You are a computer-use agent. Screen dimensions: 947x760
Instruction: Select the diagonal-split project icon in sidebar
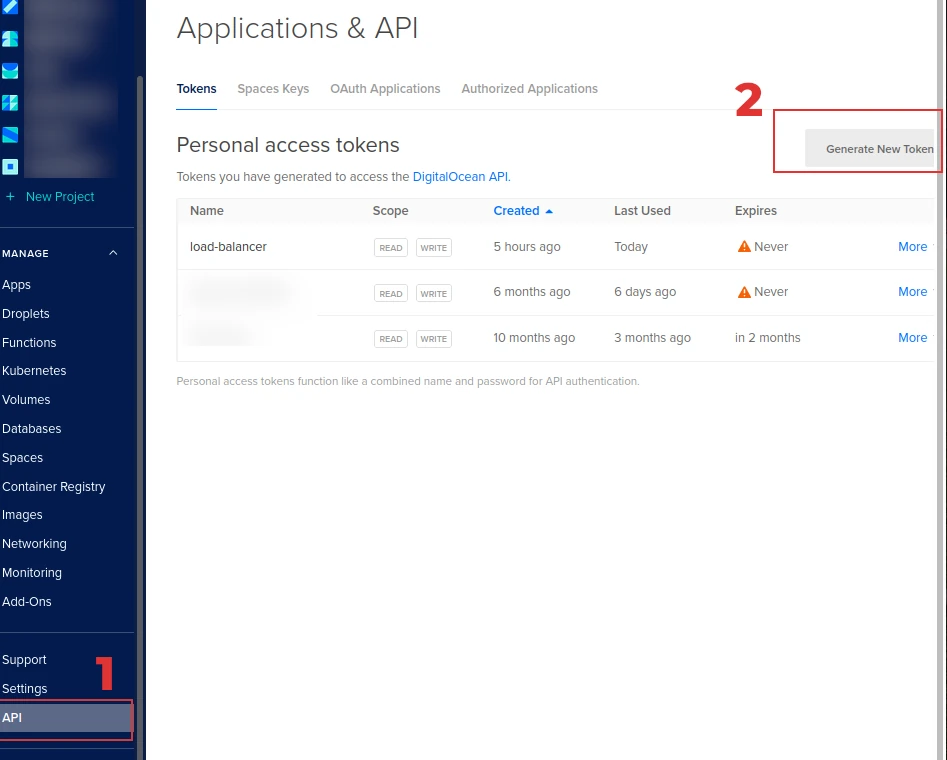pyautogui.click(x=12, y=134)
